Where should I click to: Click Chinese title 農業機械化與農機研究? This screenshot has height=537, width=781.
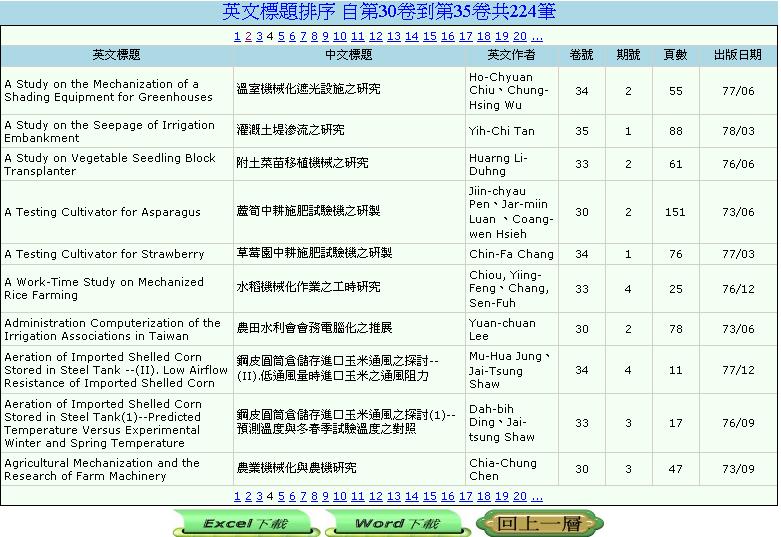coord(296,468)
